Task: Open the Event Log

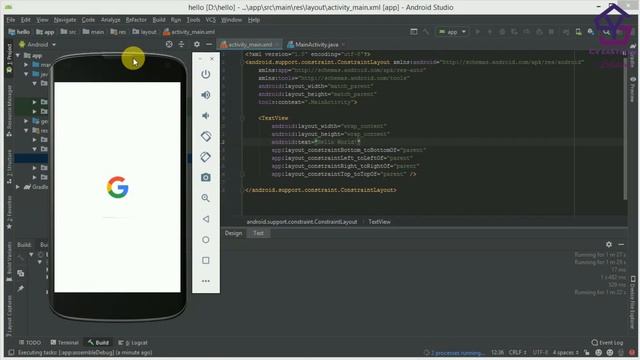Action: [607, 343]
